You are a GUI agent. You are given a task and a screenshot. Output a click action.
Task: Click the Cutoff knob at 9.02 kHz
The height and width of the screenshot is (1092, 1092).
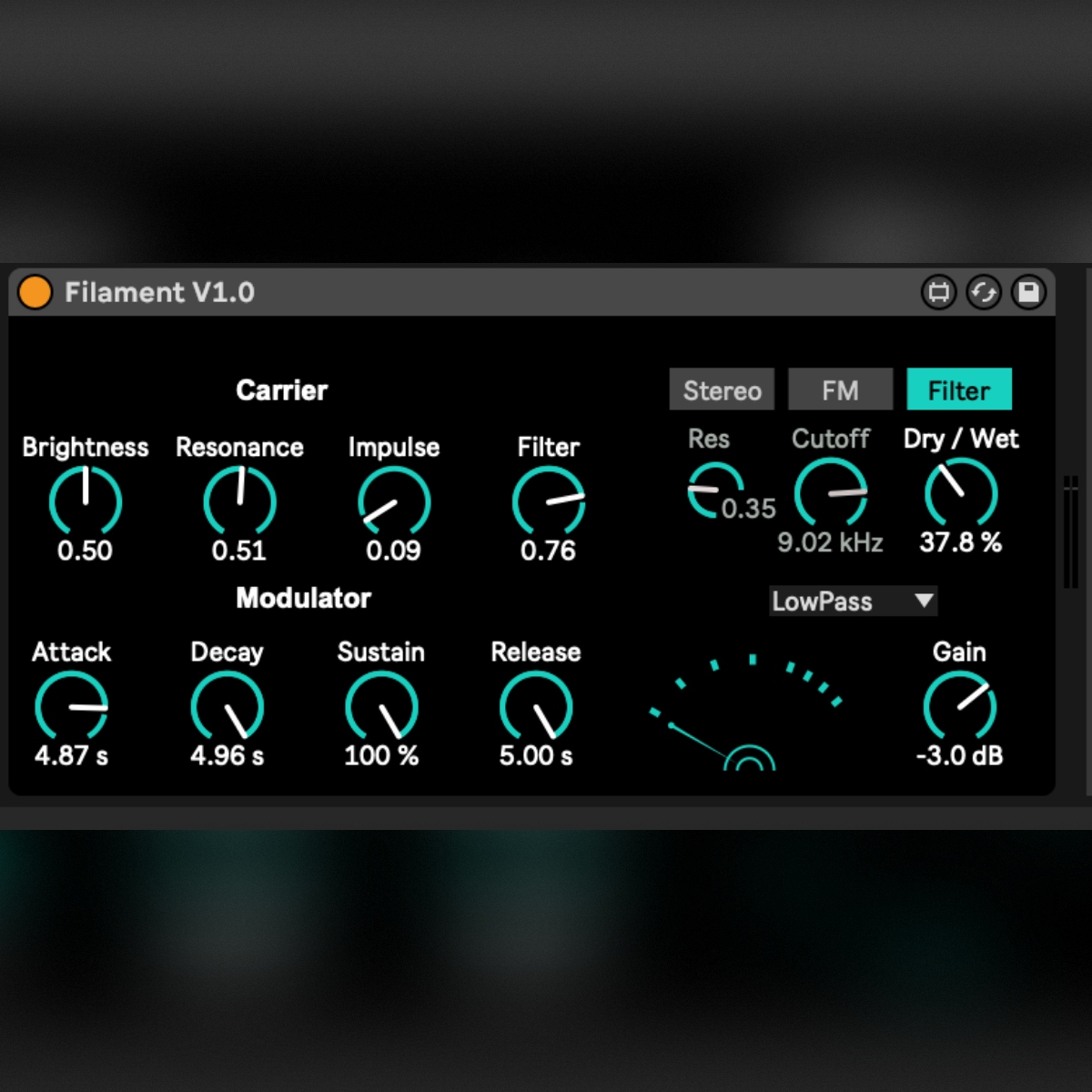click(x=830, y=492)
